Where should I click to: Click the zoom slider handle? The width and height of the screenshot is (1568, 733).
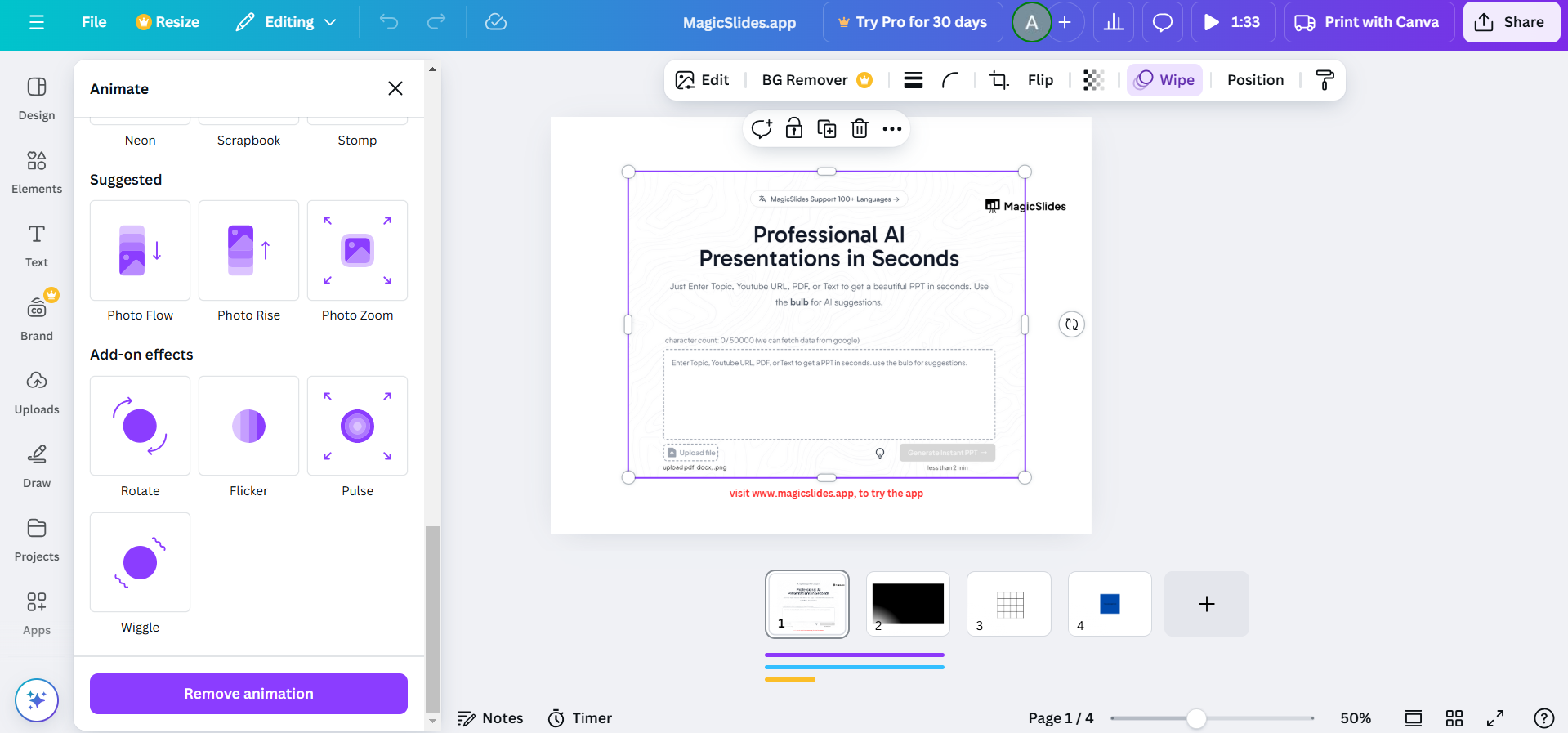[1196, 718]
